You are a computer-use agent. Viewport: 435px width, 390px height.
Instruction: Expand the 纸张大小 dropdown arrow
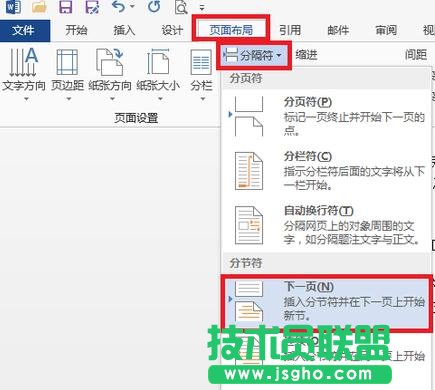[160, 99]
